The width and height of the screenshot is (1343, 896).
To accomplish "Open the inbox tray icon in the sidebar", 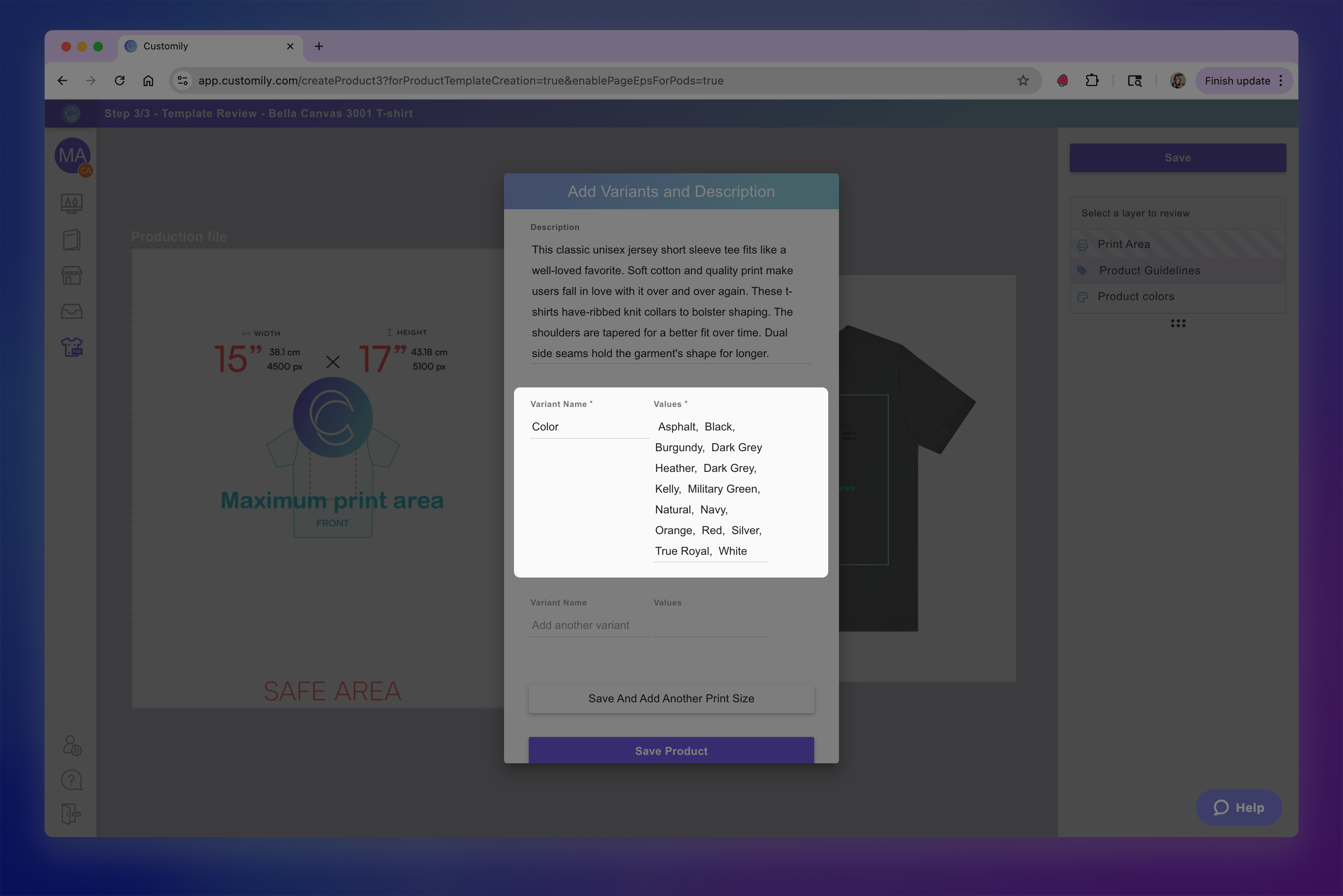I will 71,311.
